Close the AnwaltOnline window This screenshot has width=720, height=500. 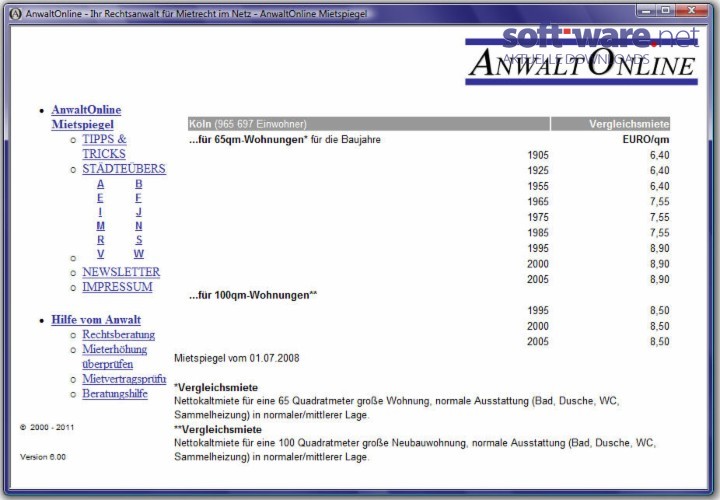point(691,10)
